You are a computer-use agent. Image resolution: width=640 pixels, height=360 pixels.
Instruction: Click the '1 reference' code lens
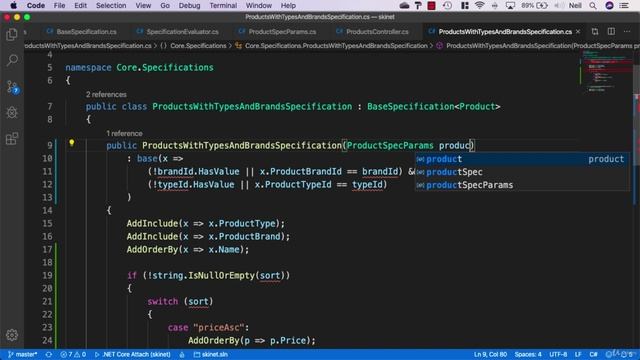tap(124, 133)
